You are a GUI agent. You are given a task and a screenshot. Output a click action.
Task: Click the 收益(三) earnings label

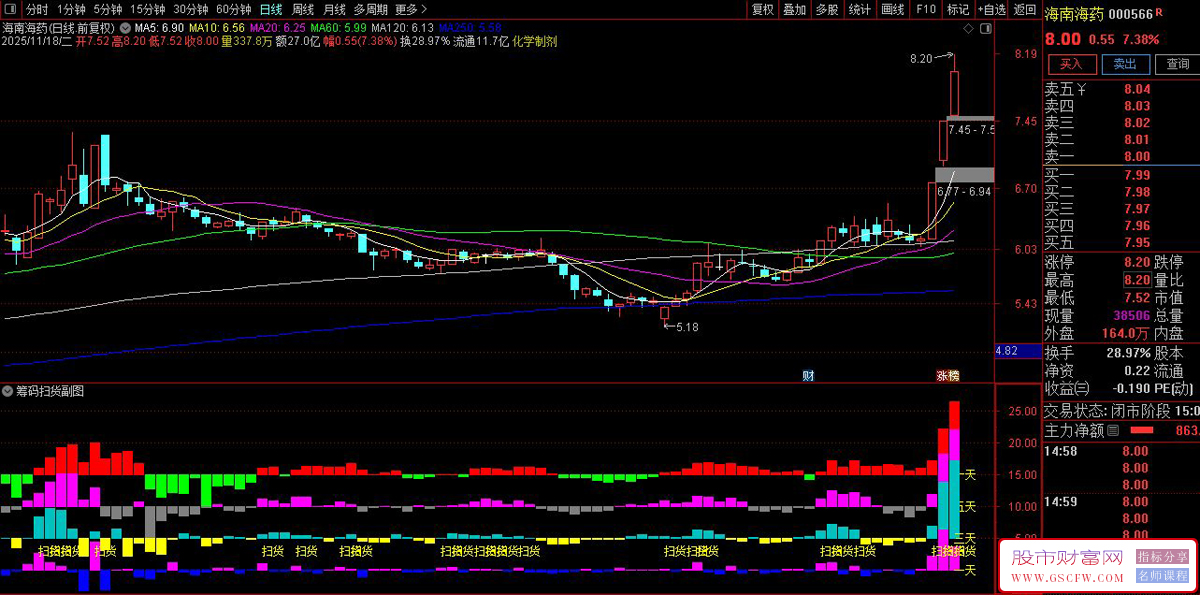(x=1067, y=388)
